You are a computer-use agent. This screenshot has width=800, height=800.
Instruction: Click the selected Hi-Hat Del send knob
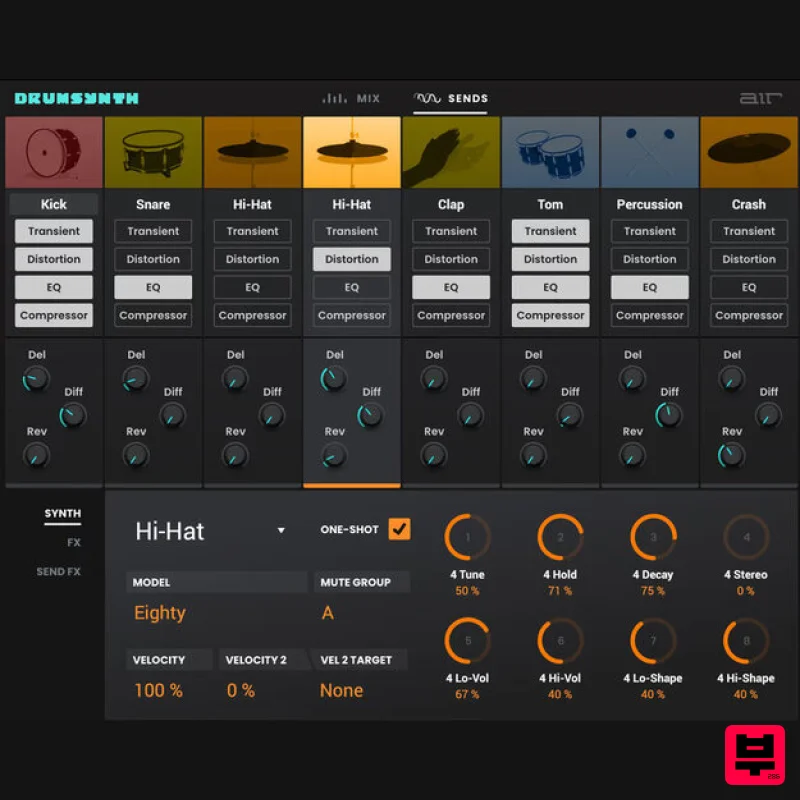(334, 379)
